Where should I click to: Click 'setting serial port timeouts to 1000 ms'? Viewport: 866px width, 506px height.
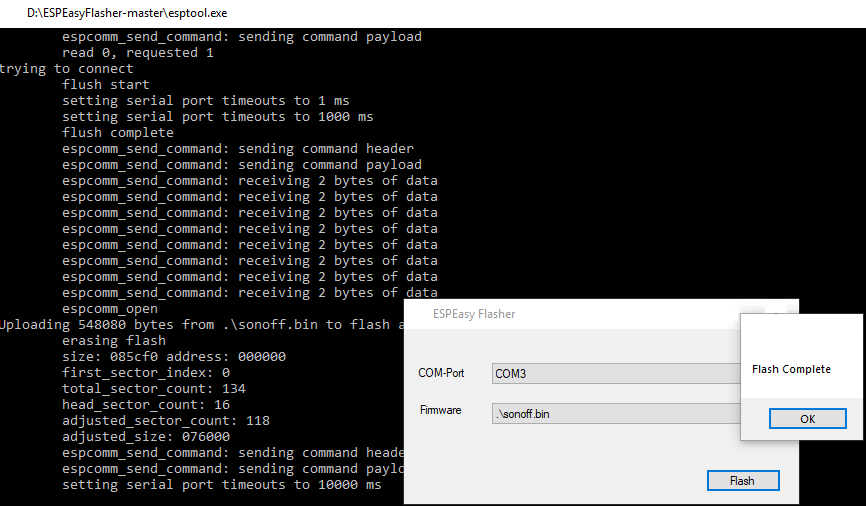[x=218, y=117]
